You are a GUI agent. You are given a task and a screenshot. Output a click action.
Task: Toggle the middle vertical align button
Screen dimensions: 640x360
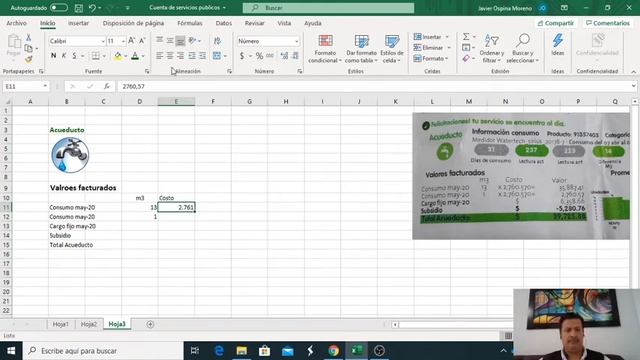click(170, 40)
